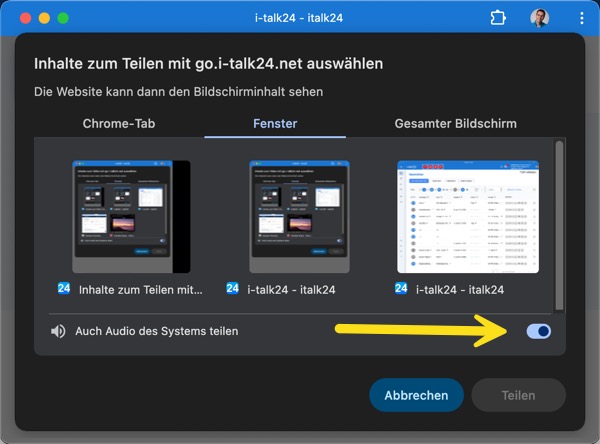600x444 pixels.
Task: Click the 24 app icon under the middle thumbnail
Action: click(x=233, y=290)
